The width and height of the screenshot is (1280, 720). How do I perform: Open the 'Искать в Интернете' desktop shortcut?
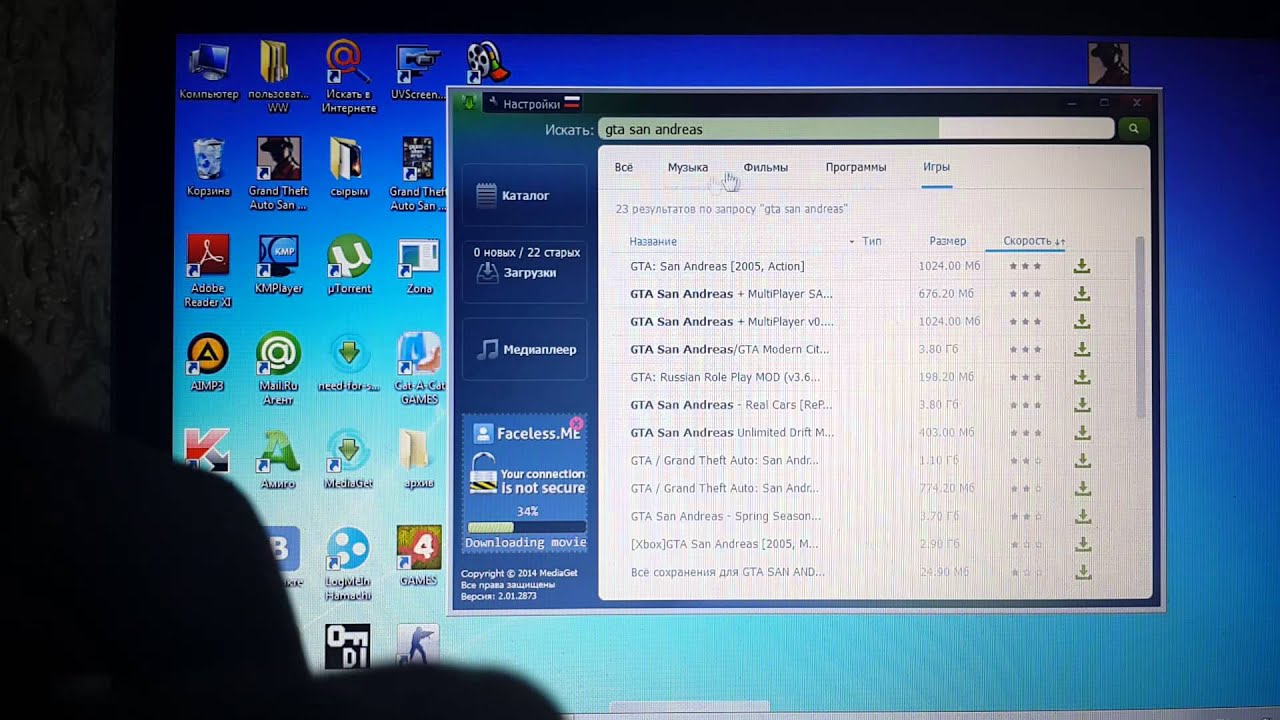[349, 76]
